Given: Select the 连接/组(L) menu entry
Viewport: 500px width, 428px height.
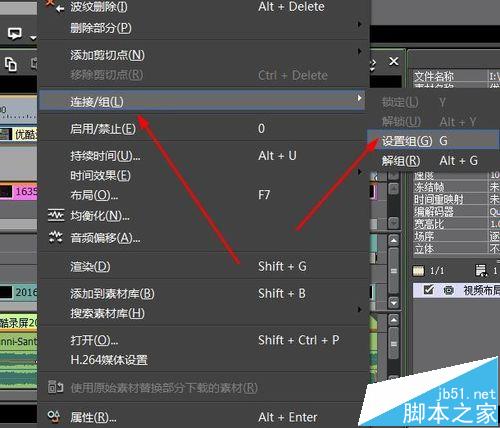Looking at the screenshot, I should point(202,101).
